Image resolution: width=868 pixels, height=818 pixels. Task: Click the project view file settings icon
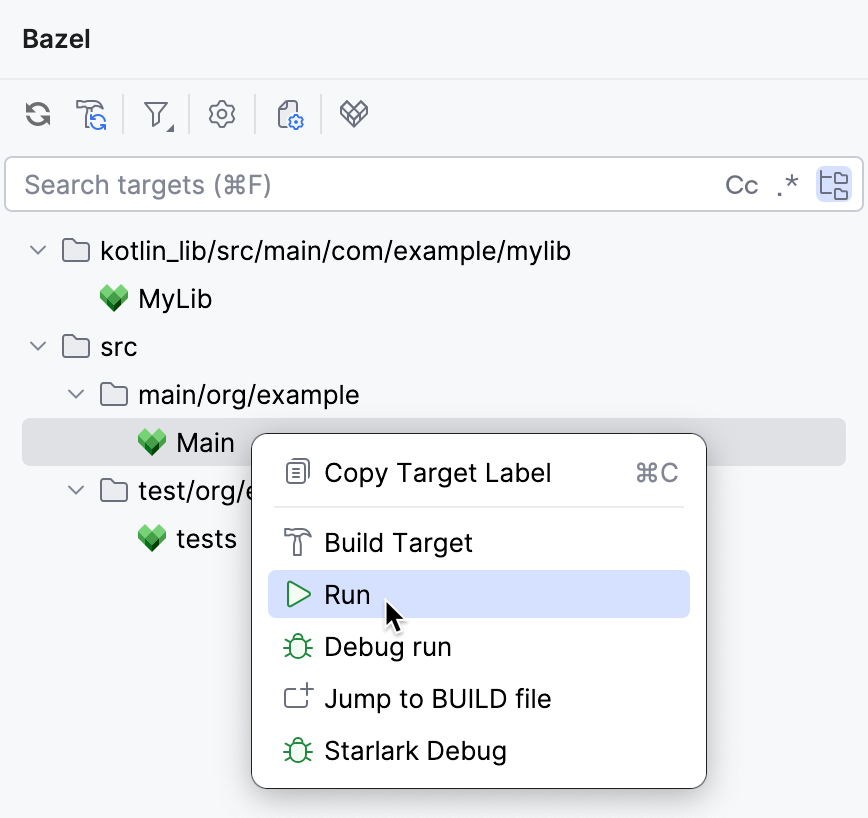tap(289, 114)
